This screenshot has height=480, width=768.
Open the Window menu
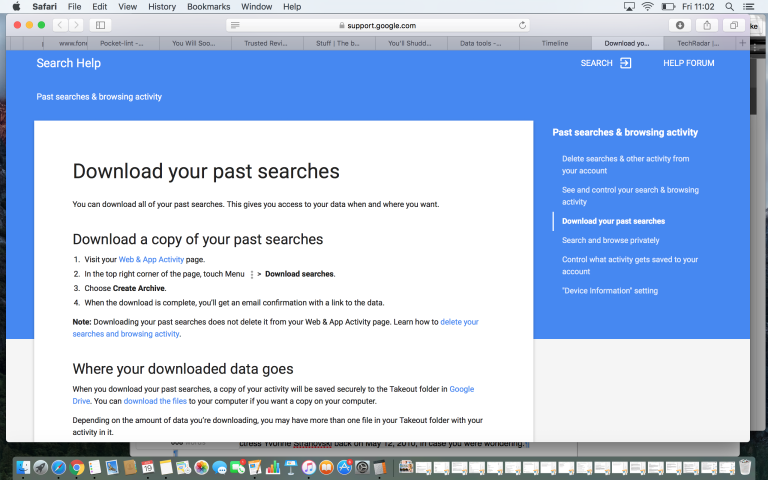pyautogui.click(x=257, y=7)
